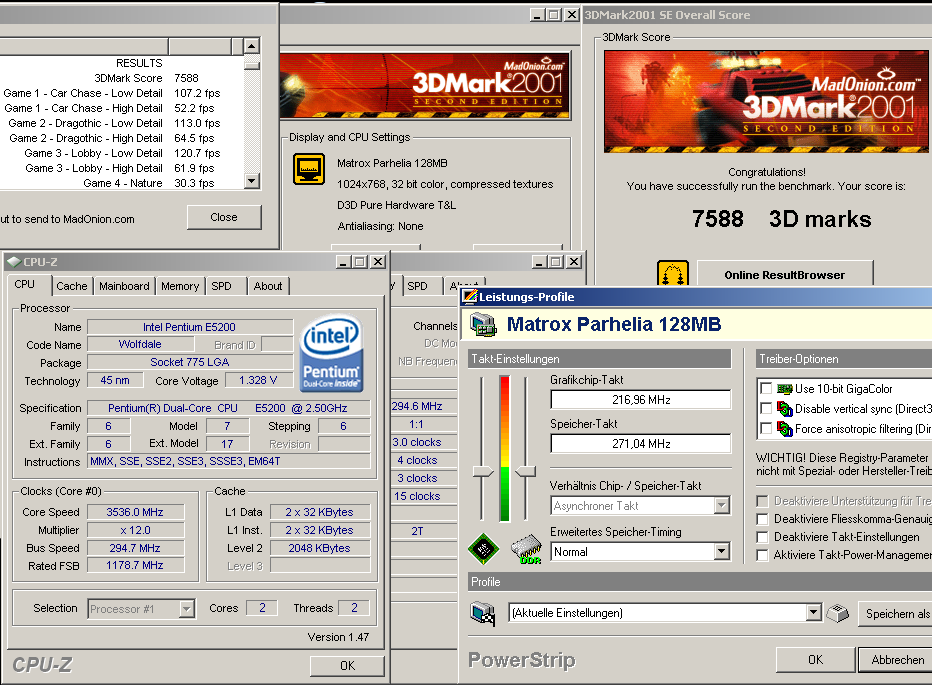This screenshot has width=932, height=685.
Task: Click the Online ResultBrowser button
Action: click(x=785, y=275)
